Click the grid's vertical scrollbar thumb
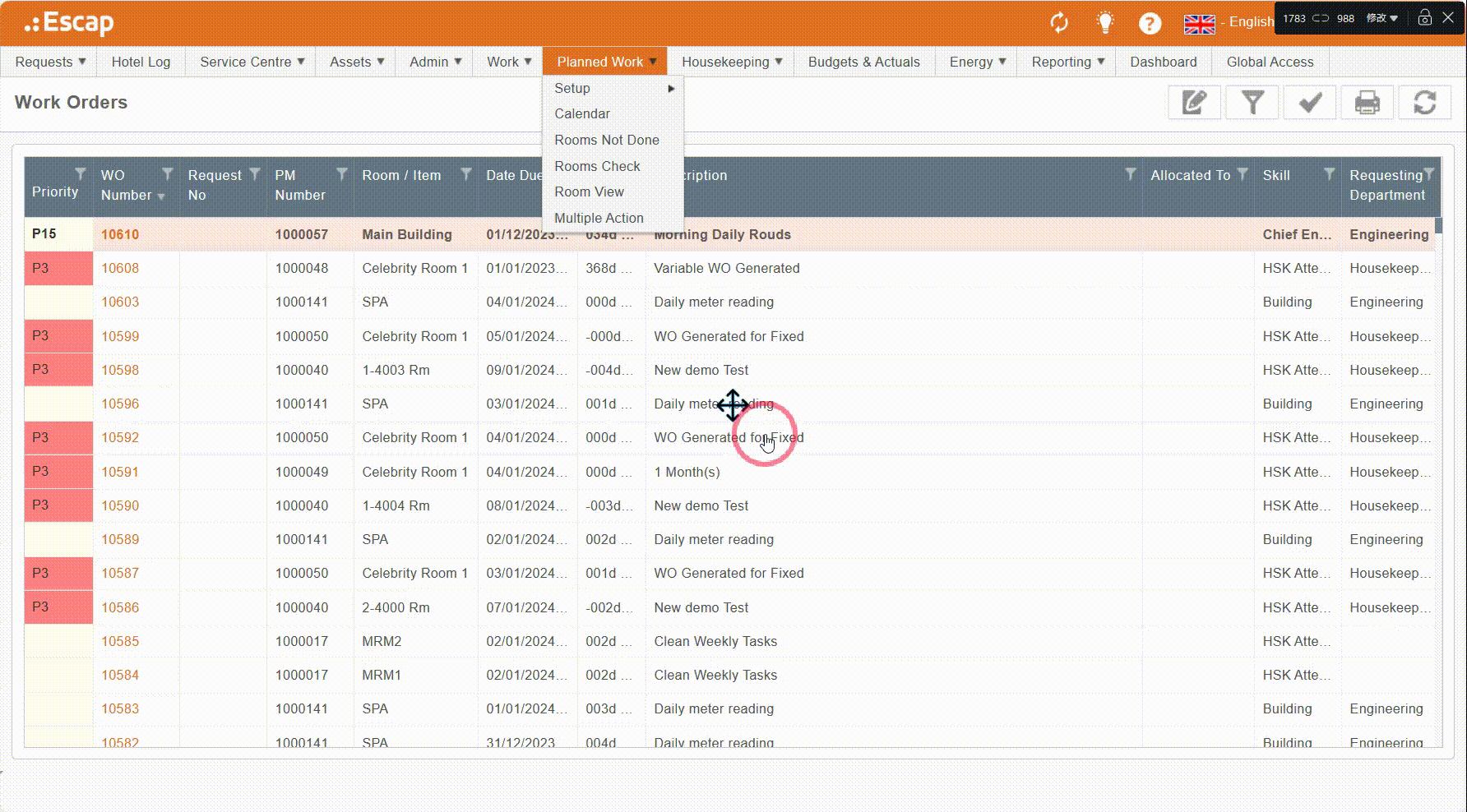 [x=1438, y=225]
